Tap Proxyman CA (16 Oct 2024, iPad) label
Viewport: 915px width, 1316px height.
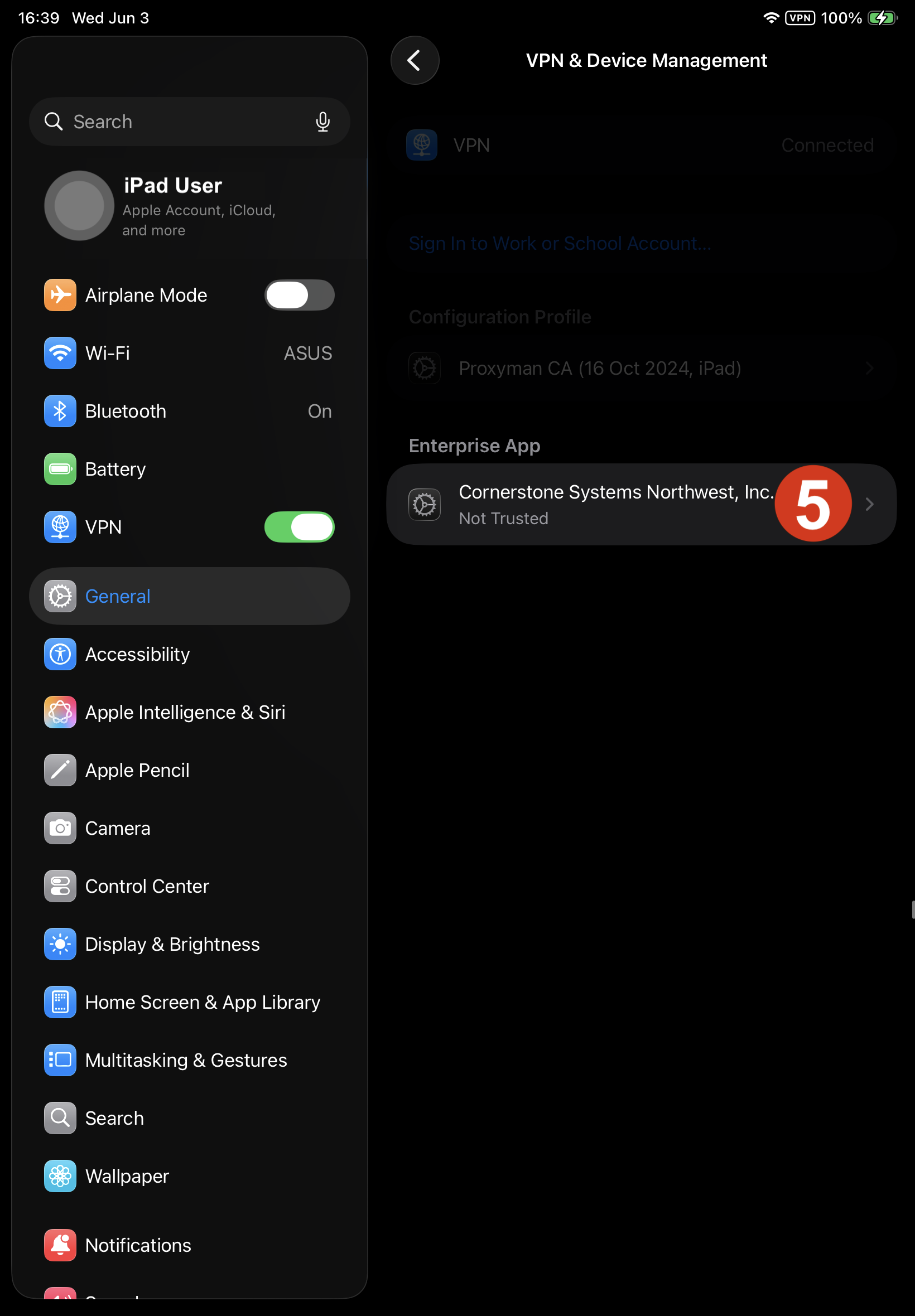pos(600,369)
